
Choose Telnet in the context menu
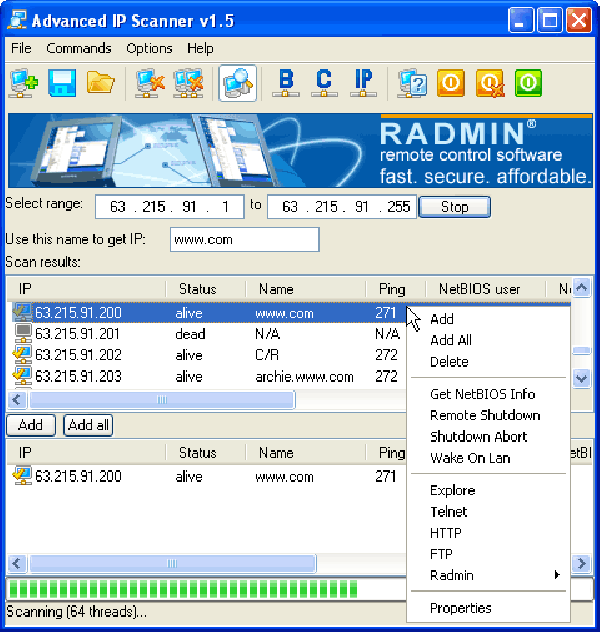[x=488, y=511]
